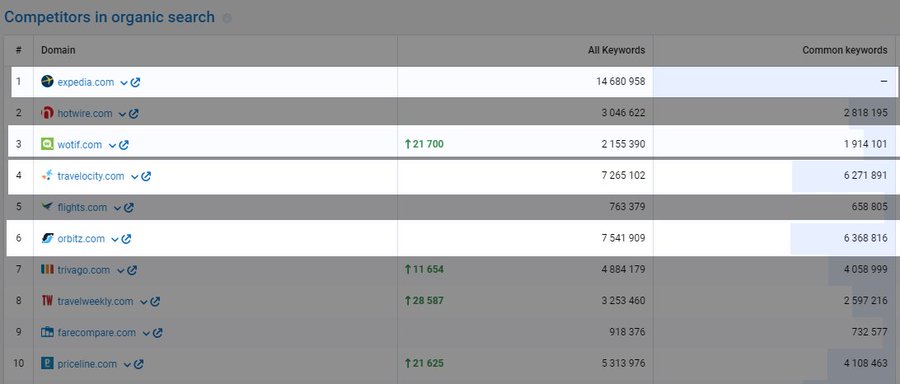The width and height of the screenshot is (900, 384).
Task: Open the travelocity.com domain link
Action: click(x=91, y=176)
